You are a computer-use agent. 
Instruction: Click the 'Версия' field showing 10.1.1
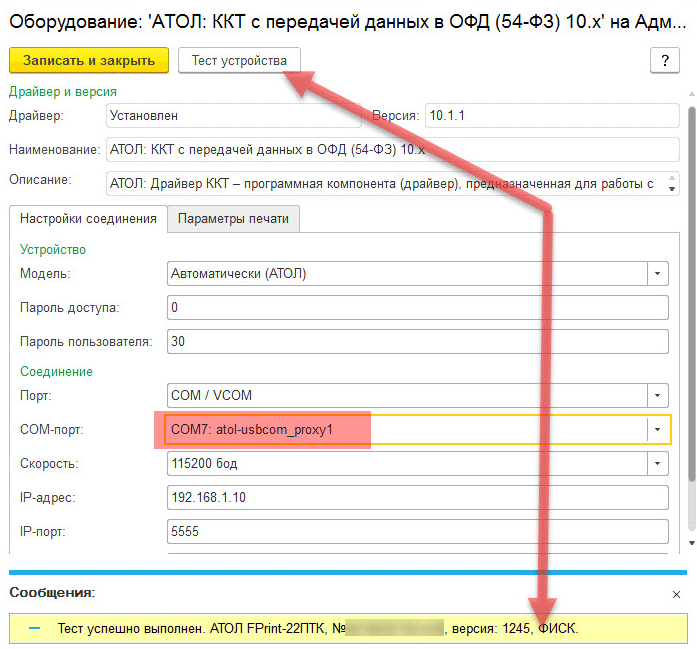(552, 116)
